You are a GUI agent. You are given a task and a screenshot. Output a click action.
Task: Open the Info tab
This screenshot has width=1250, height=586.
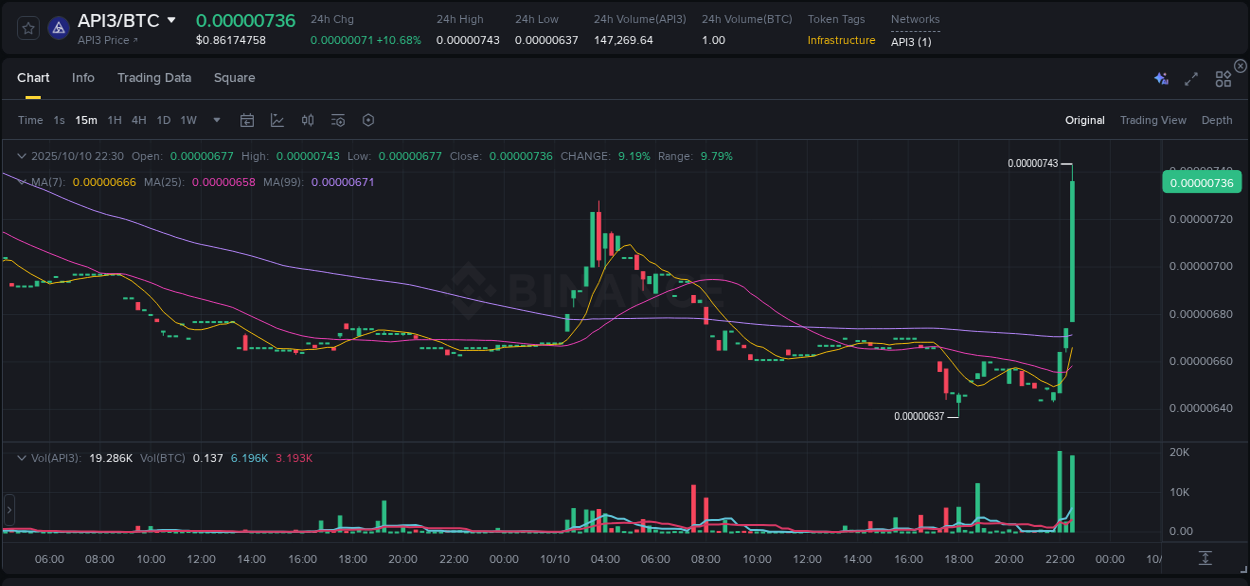(83, 78)
